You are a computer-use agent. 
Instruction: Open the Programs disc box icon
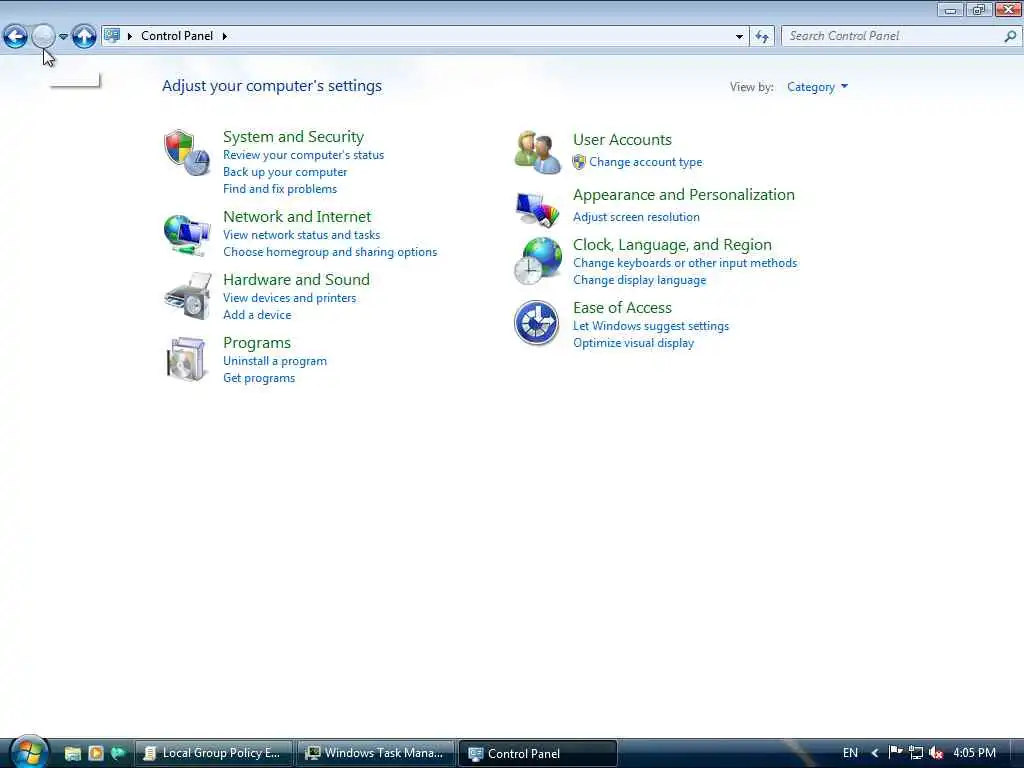[187, 359]
